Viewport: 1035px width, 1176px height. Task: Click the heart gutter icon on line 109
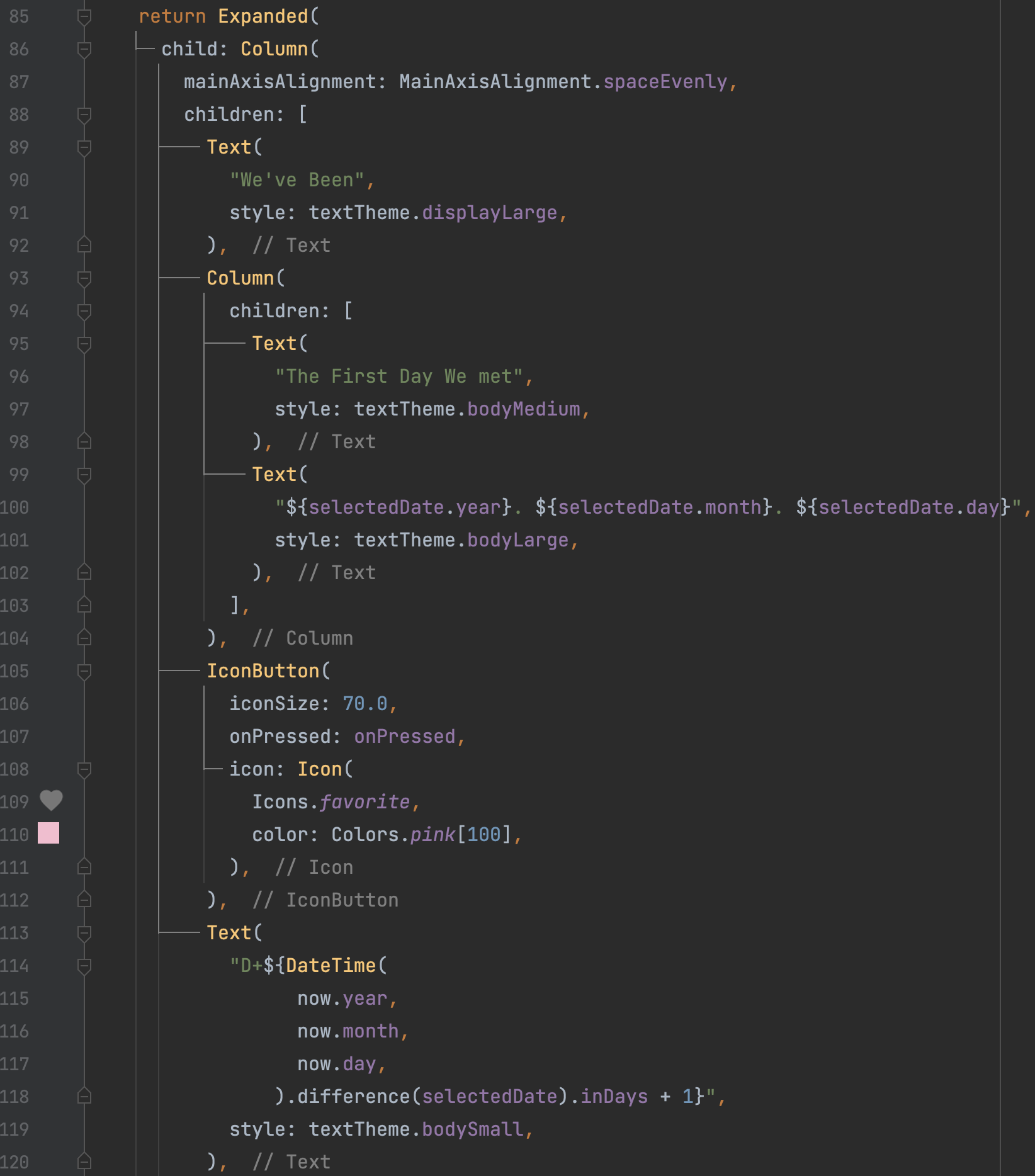[51, 801]
